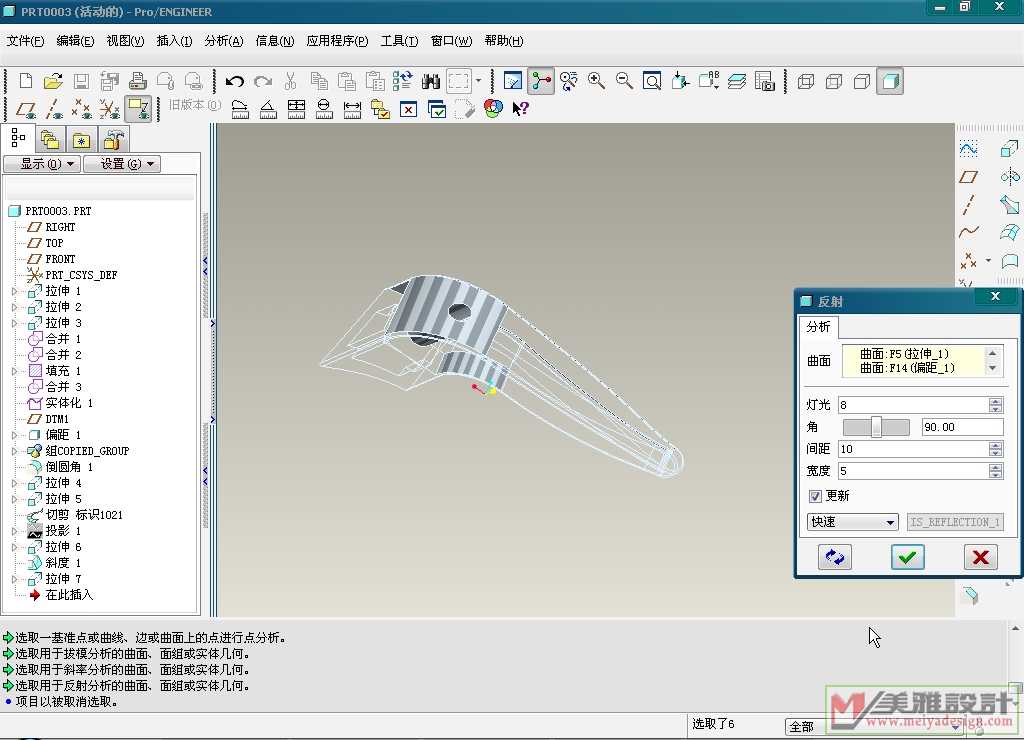Print using the printer icon
Image resolution: width=1024 pixels, height=740 pixels.
click(137, 81)
